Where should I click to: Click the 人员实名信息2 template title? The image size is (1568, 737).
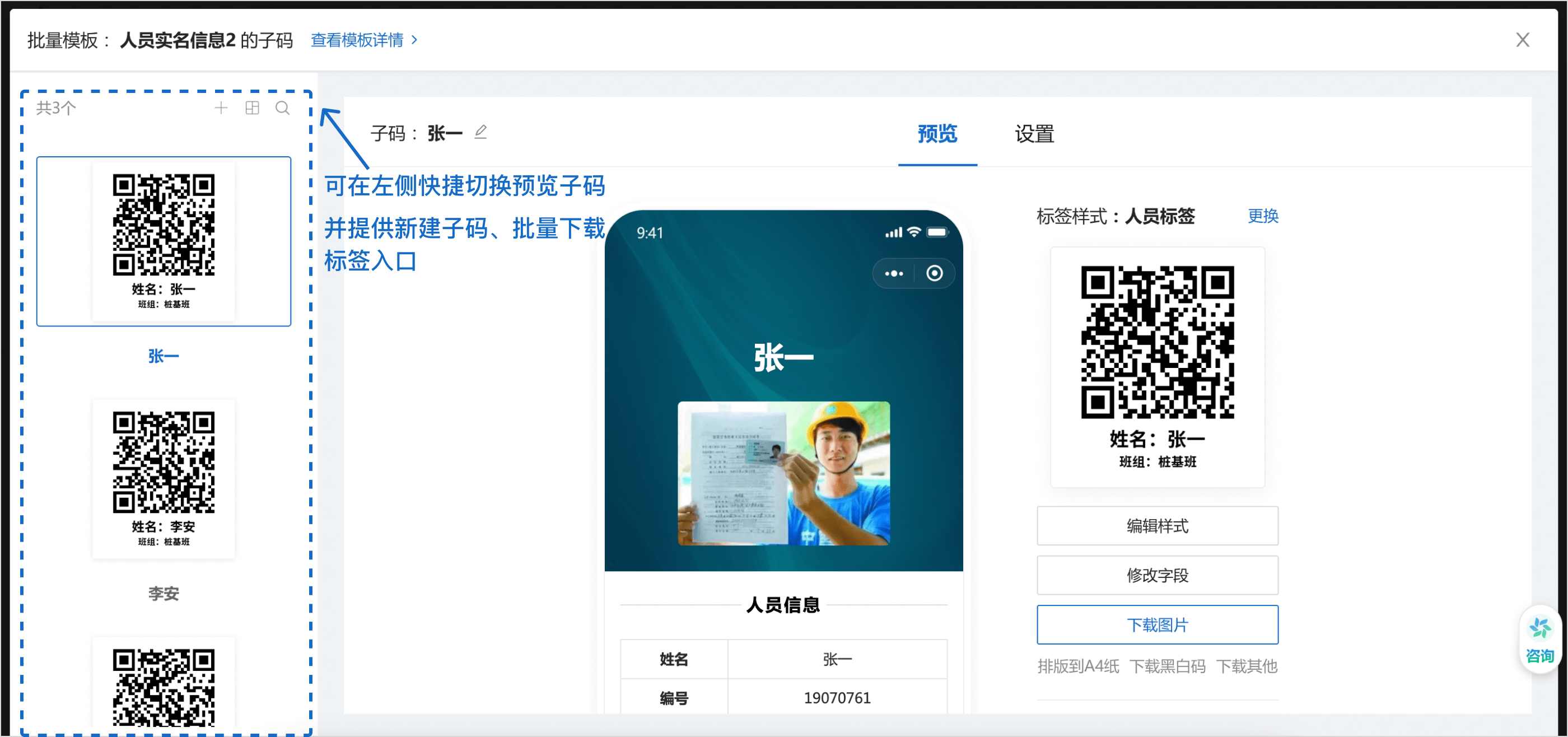177,40
